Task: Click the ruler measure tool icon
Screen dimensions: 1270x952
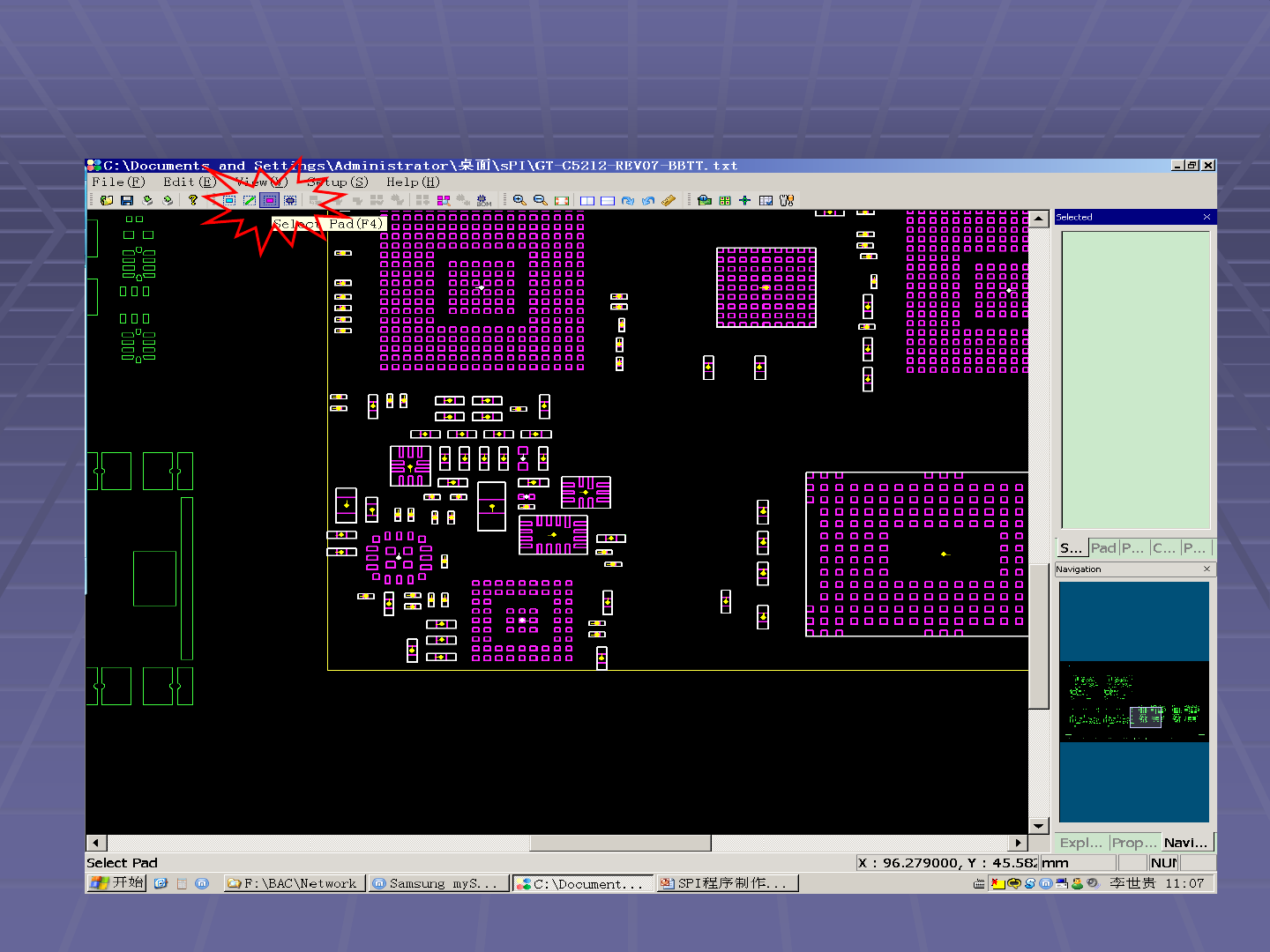Action: coord(669,201)
